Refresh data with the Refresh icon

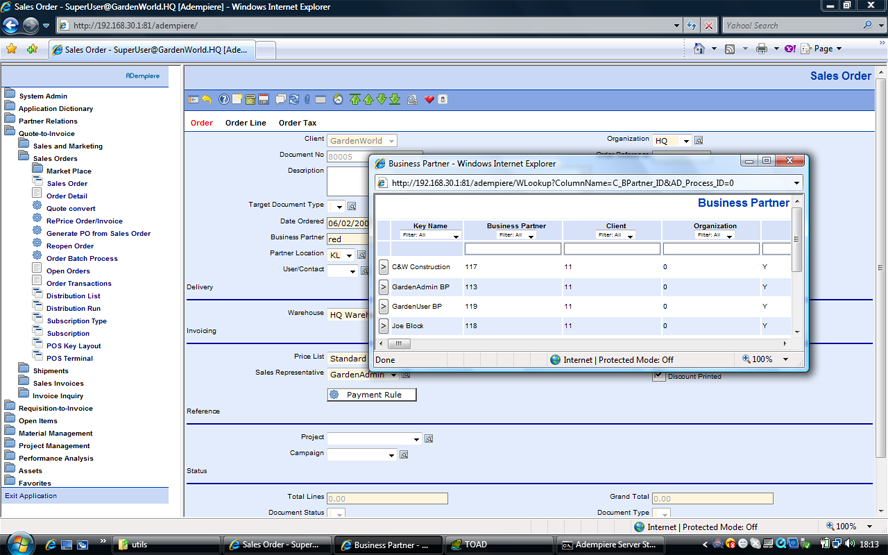pyautogui.click(x=294, y=100)
